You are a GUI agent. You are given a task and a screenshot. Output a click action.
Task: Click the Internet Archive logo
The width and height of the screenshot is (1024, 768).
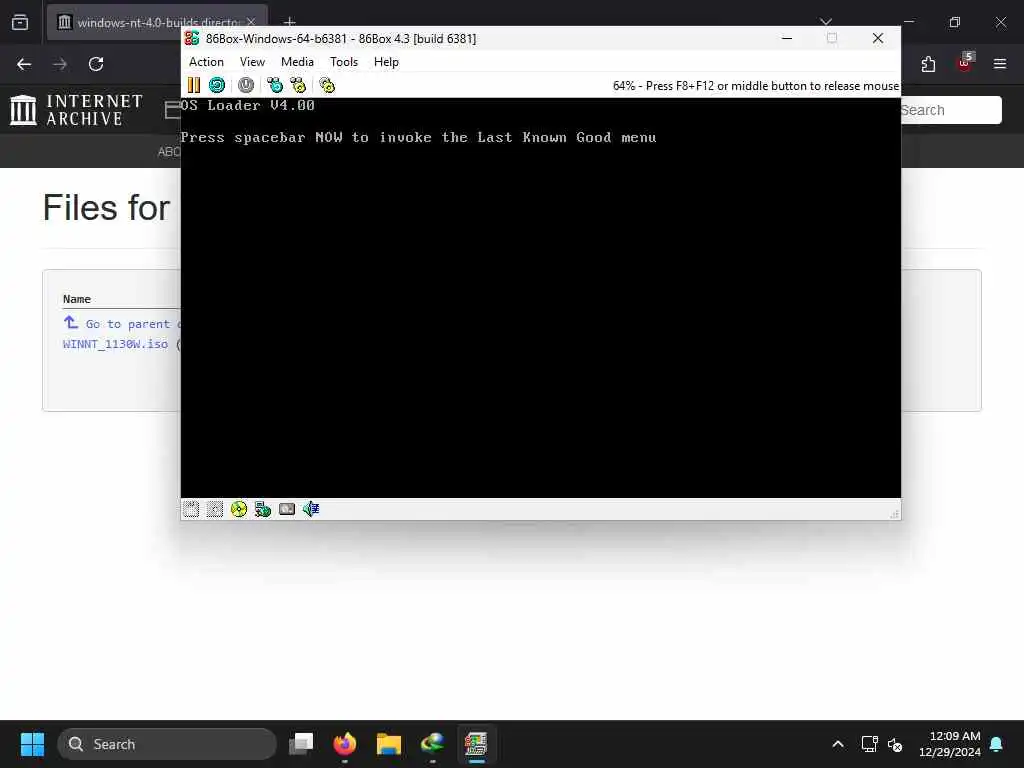76,110
